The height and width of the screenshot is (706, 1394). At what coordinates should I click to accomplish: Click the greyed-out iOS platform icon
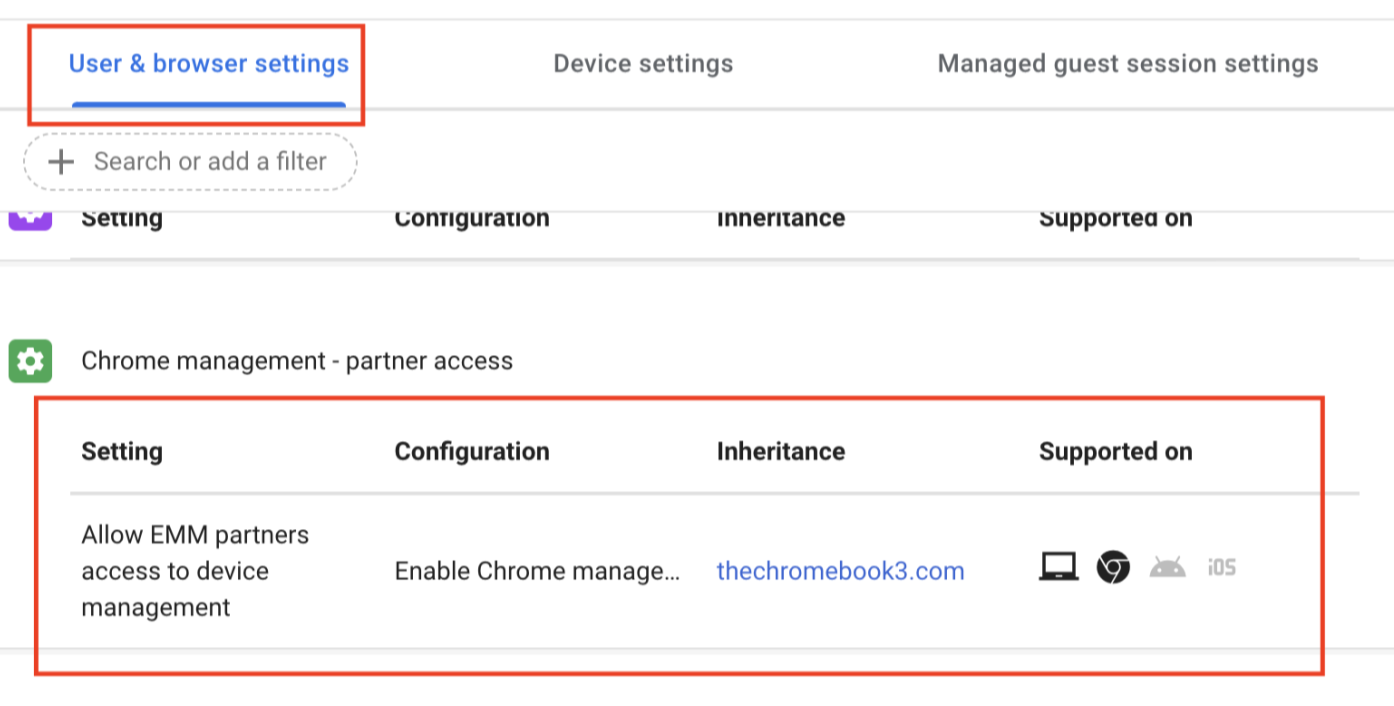pyautogui.click(x=1221, y=568)
